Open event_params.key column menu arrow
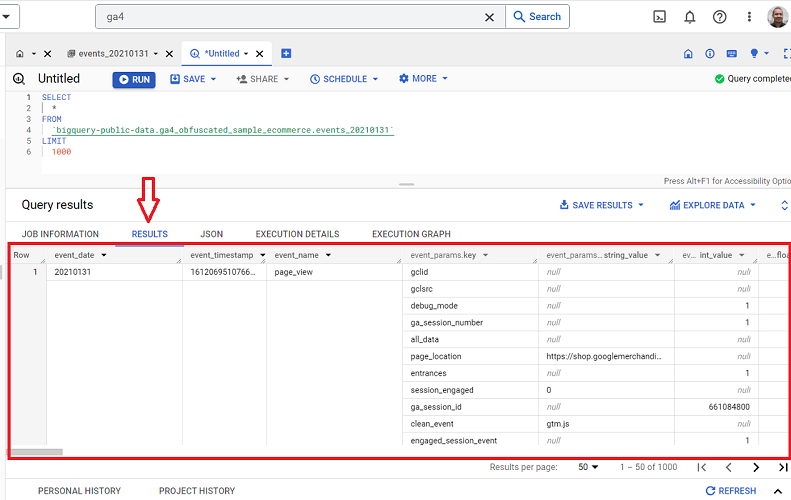Image resolution: width=791 pixels, height=500 pixels. (485, 255)
